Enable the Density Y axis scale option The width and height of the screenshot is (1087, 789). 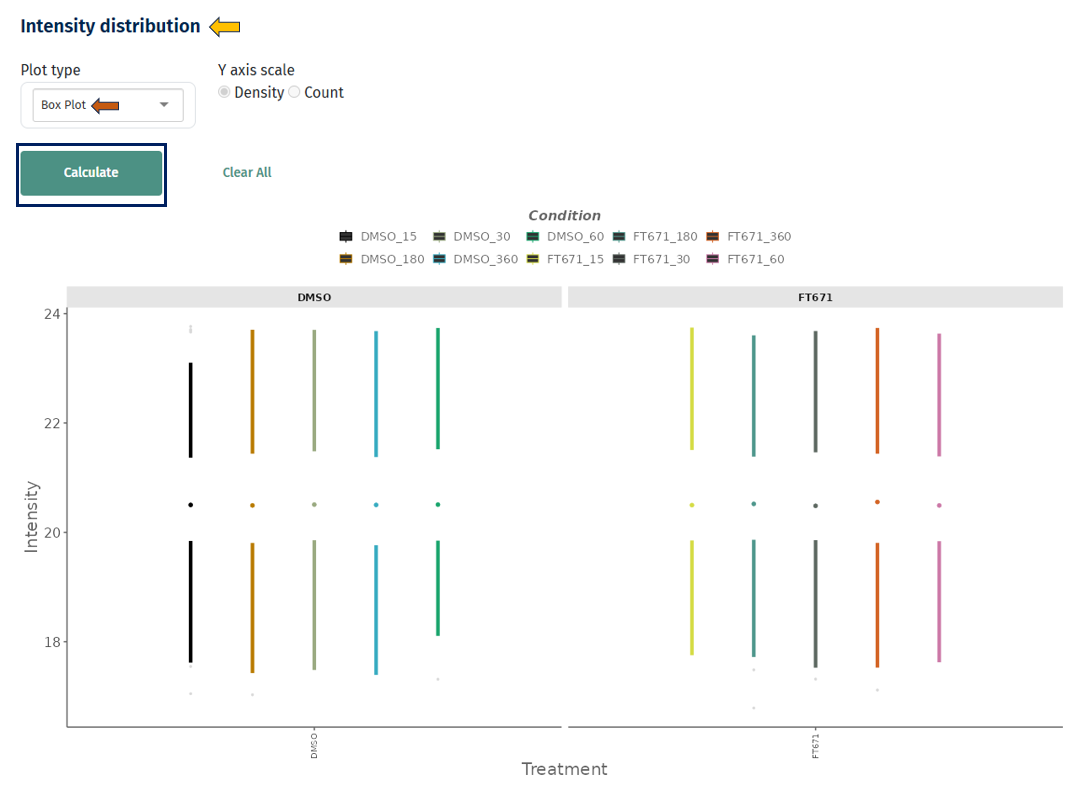[x=224, y=92]
